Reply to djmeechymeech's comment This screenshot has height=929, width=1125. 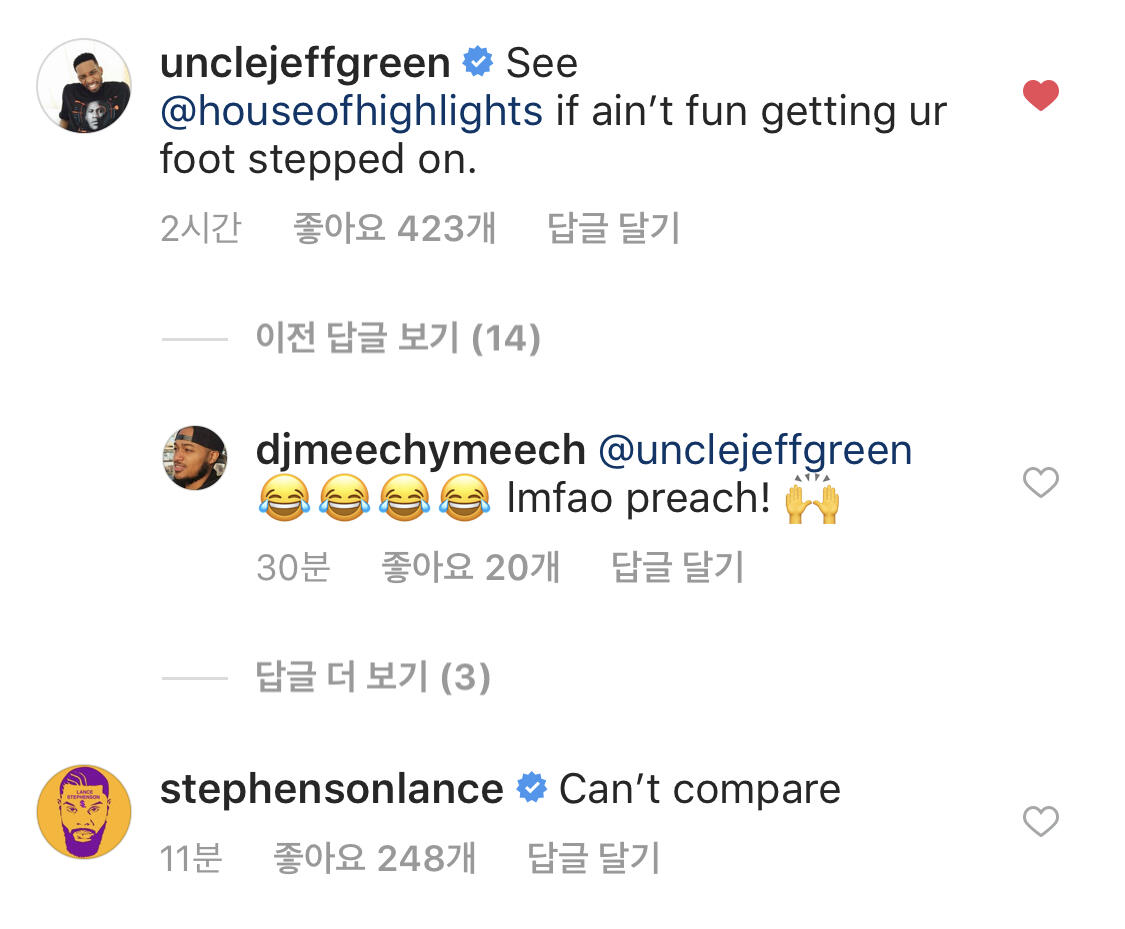(x=677, y=568)
